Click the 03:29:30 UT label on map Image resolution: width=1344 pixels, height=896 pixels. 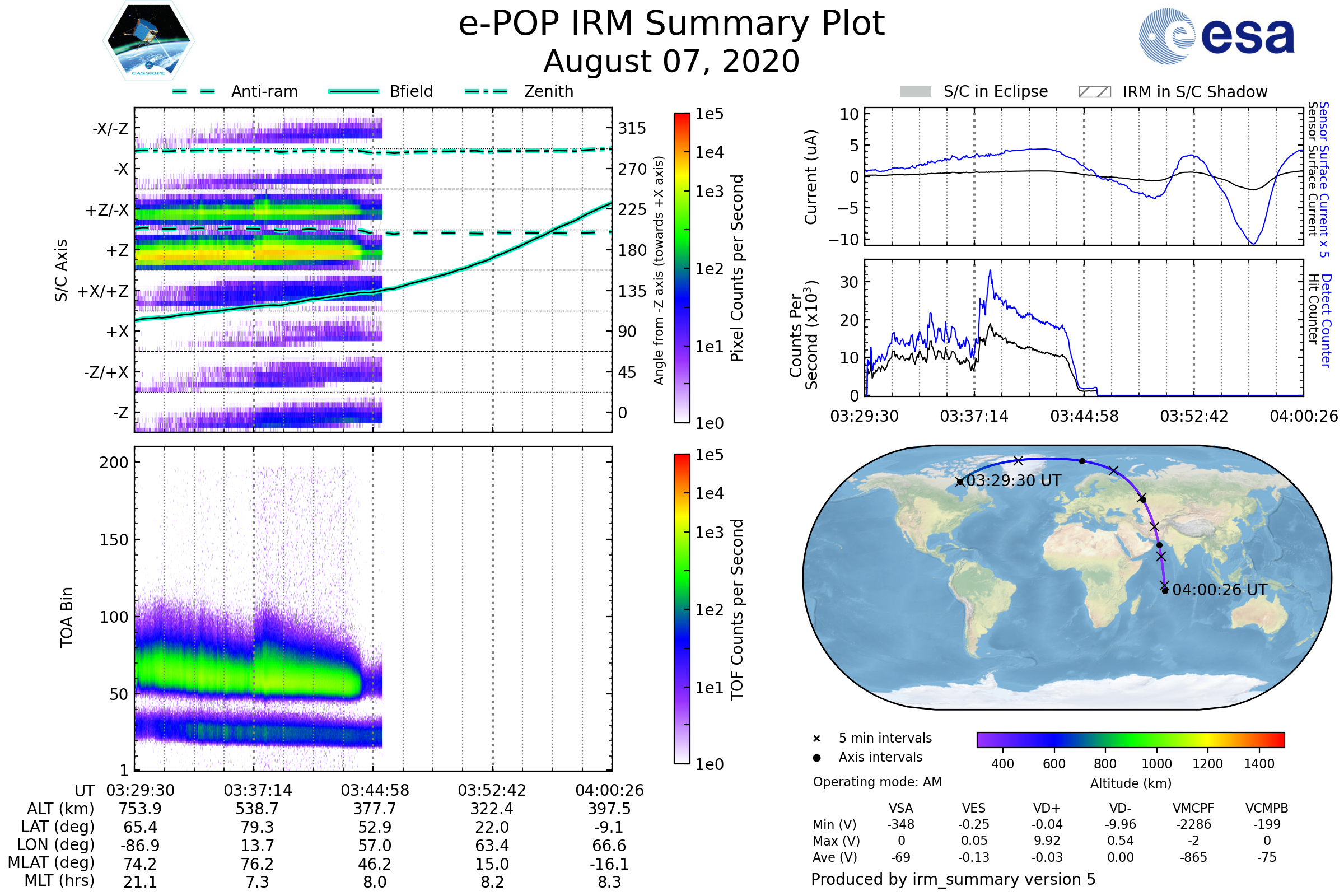pyautogui.click(x=1013, y=480)
